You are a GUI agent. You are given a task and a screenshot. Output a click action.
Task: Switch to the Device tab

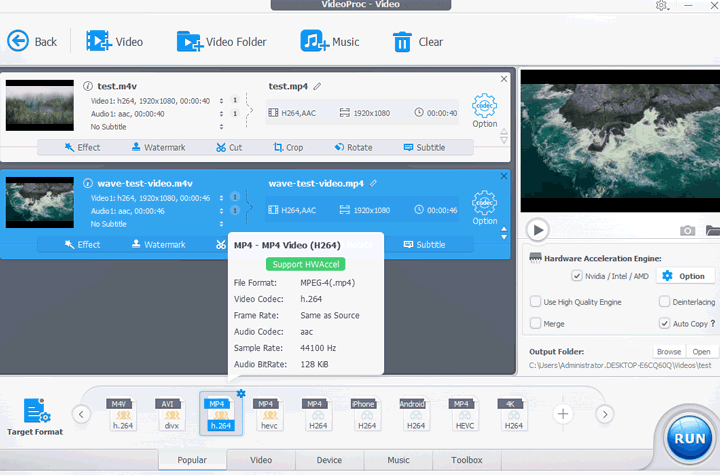click(329, 460)
